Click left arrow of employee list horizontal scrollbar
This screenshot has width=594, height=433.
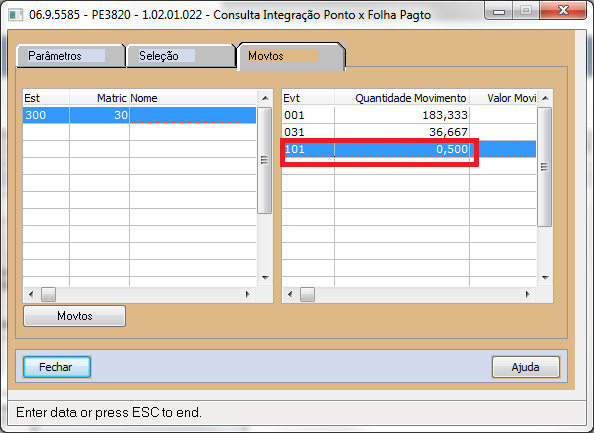pyautogui.click(x=31, y=294)
